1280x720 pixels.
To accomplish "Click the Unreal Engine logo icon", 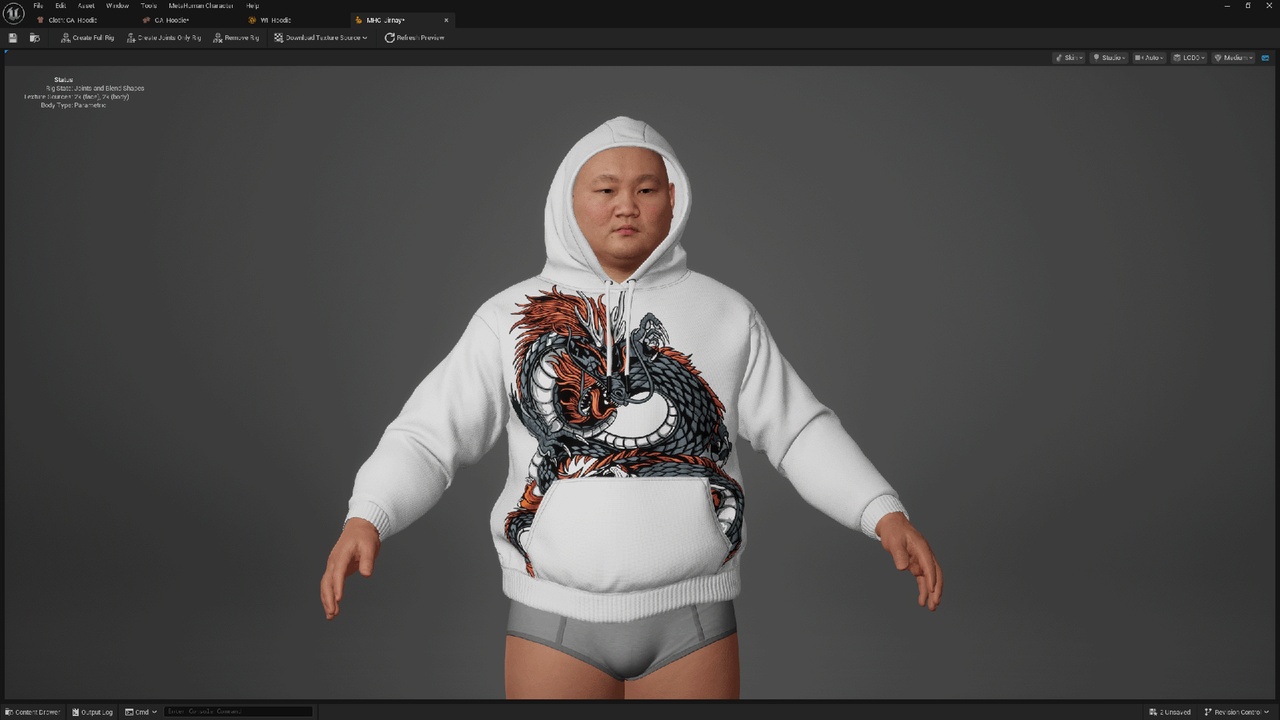I will pyautogui.click(x=15, y=12).
